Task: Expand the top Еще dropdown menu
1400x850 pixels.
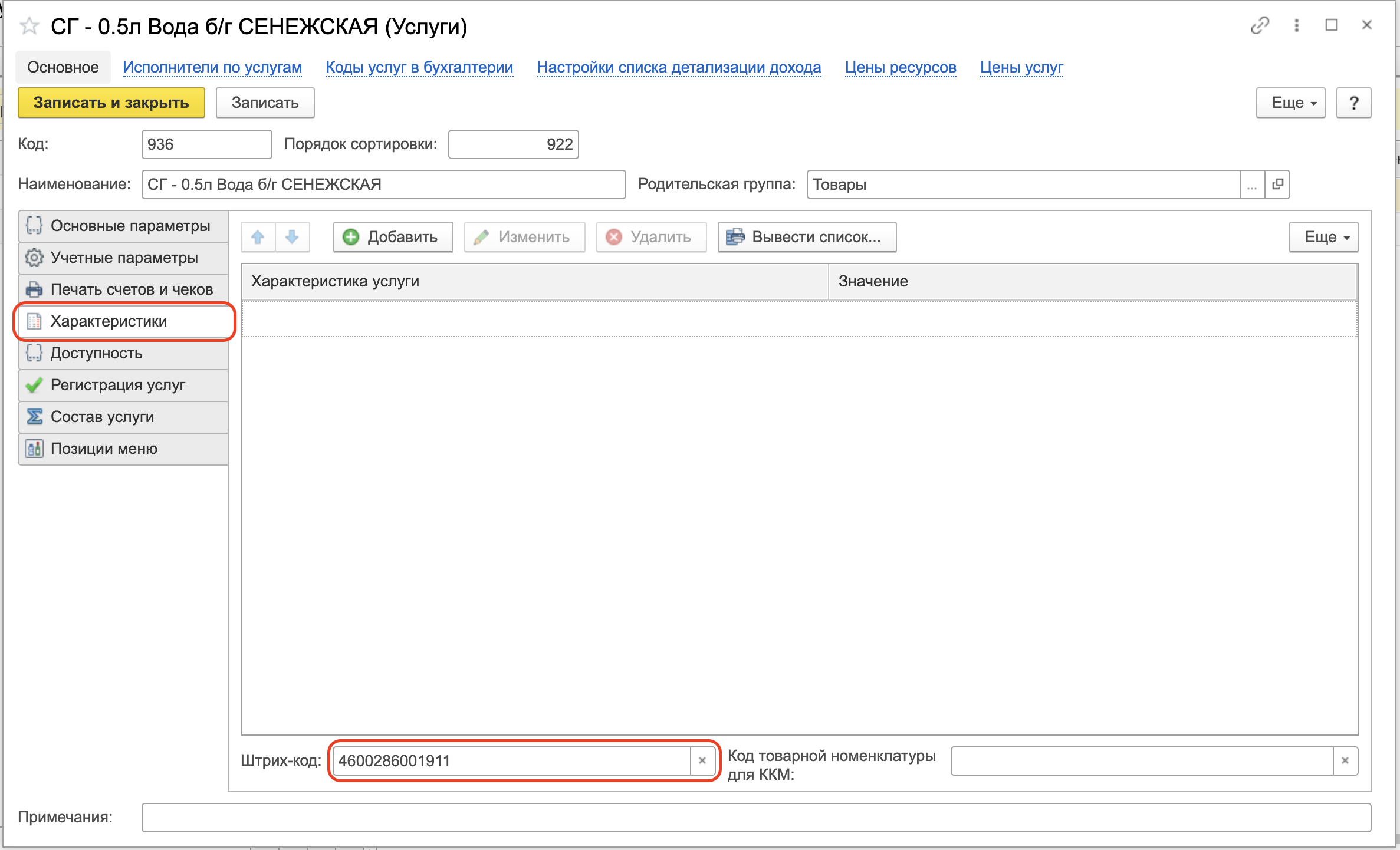Action: (1291, 103)
